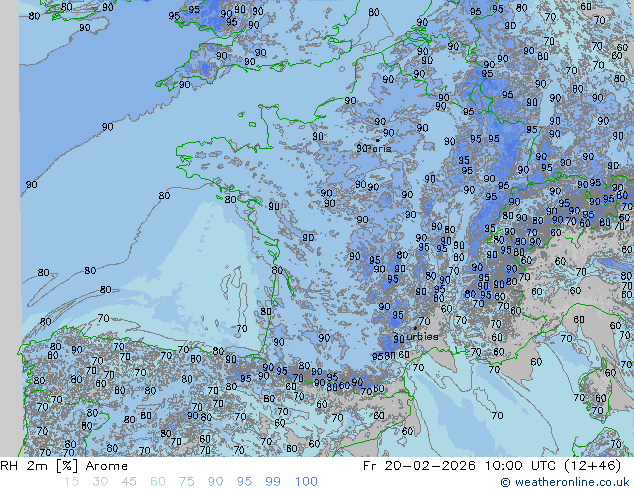This screenshot has width=634, height=490.
Task: Click the "(12+46)" forecast run text
Action: 593,466
